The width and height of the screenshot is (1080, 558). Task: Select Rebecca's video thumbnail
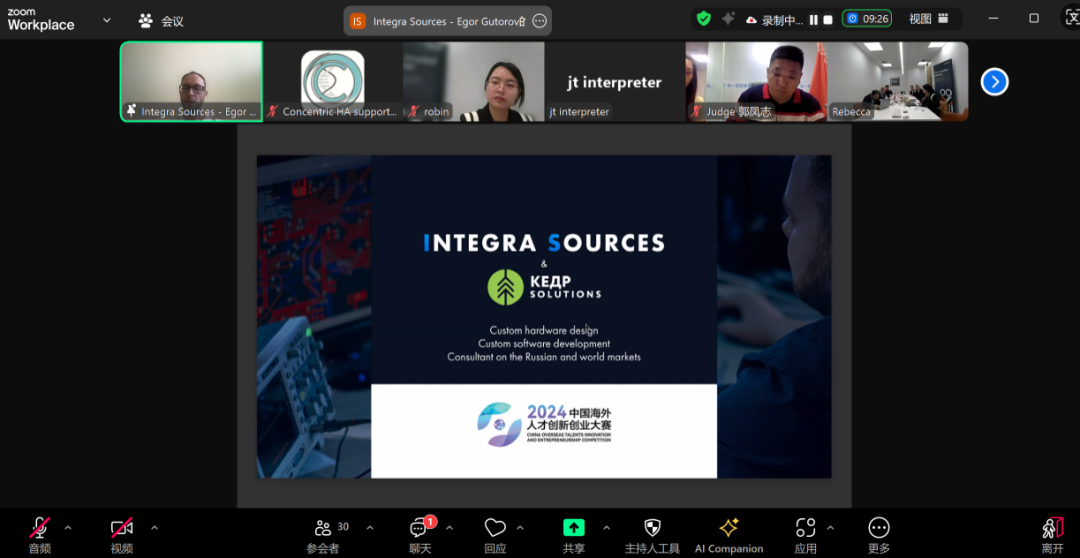pyautogui.click(x=897, y=81)
